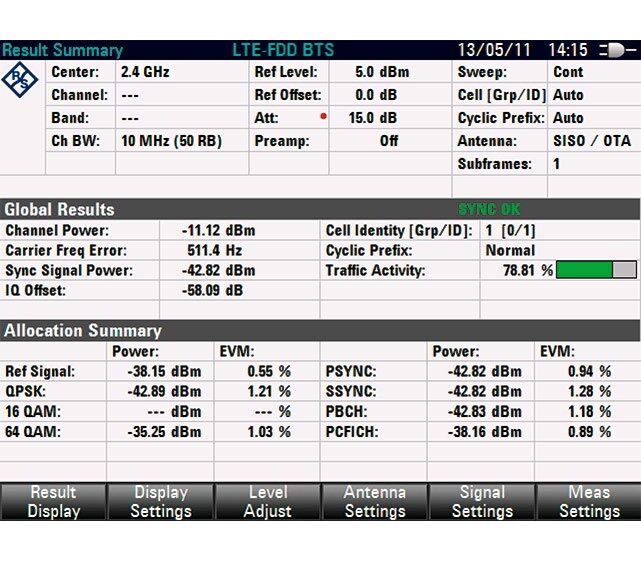This screenshot has width=641, height=561.
Task: Open the Signal Settings softkey menu
Action: [481, 501]
